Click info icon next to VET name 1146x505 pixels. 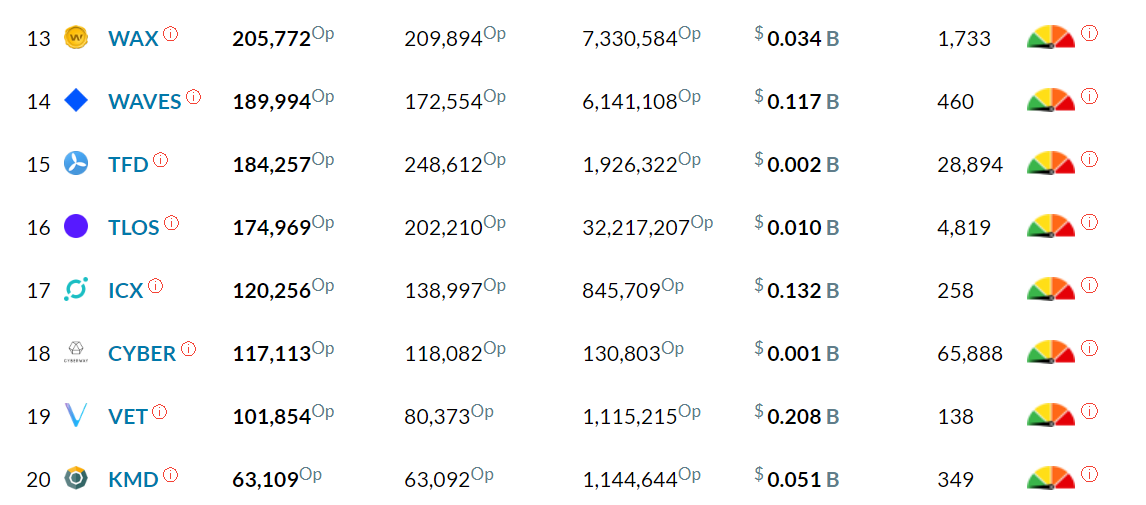pyautogui.click(x=159, y=412)
